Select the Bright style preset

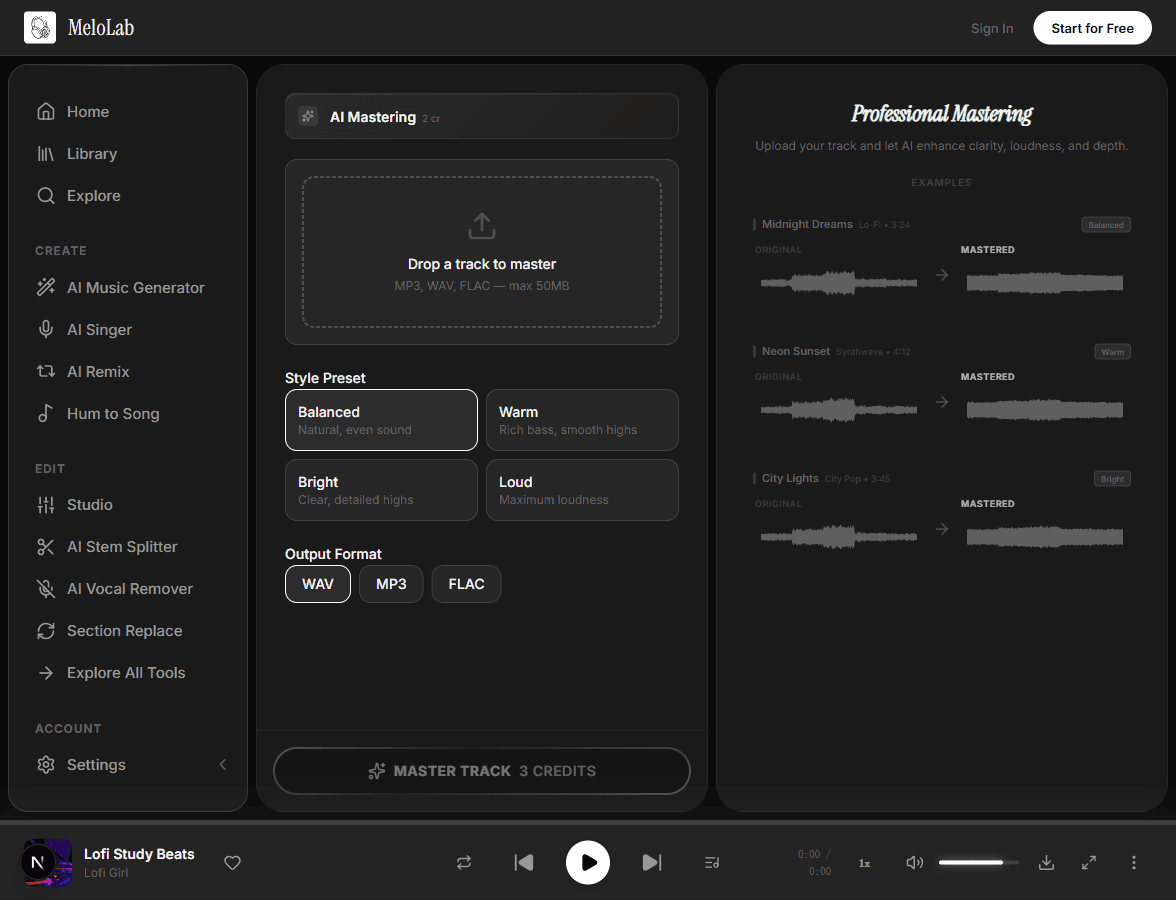381,490
